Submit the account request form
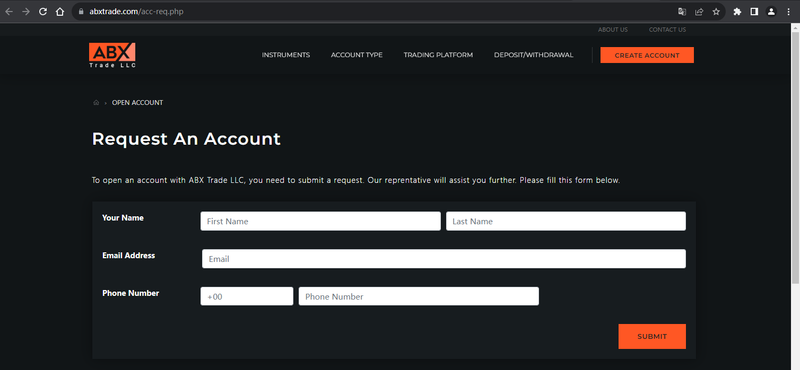This screenshot has height=370, width=800. click(652, 336)
